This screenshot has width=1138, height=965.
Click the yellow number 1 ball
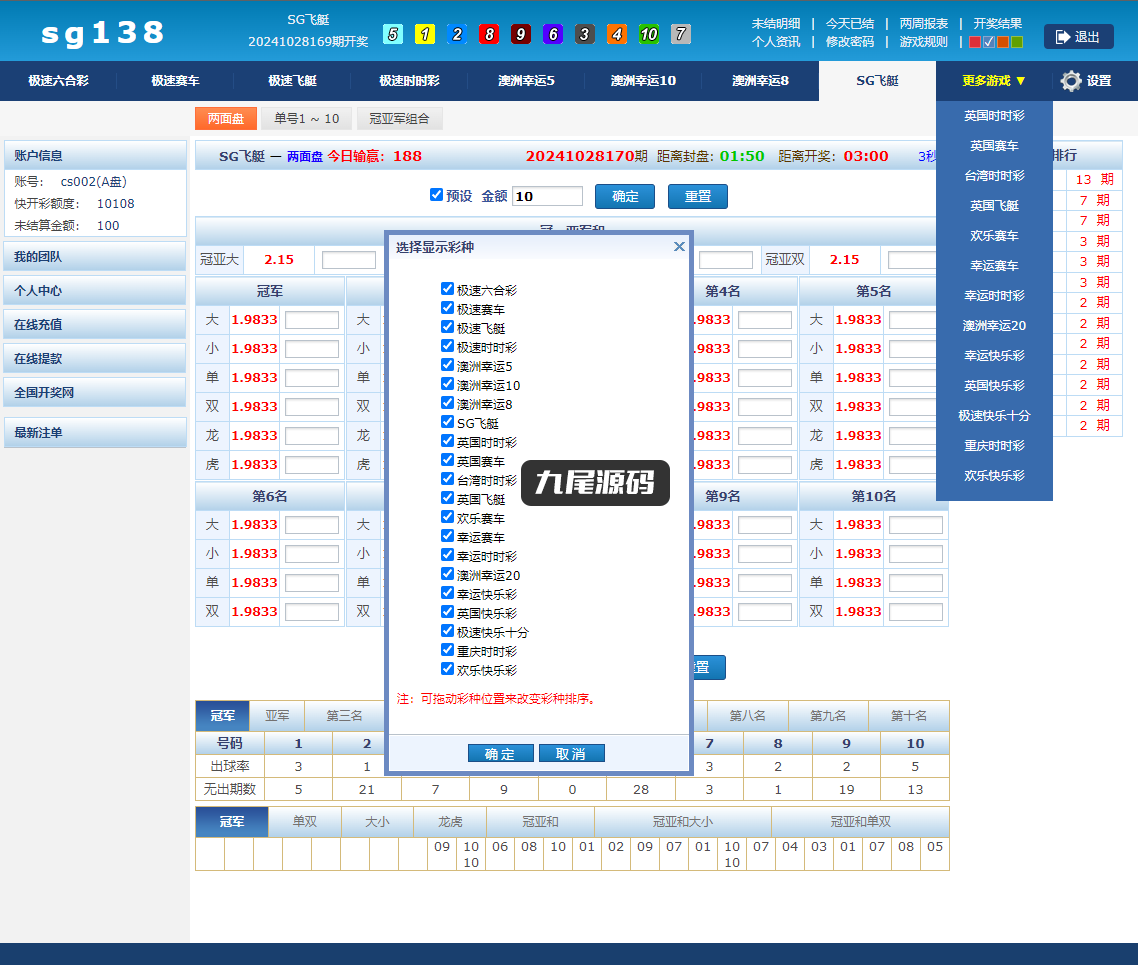click(425, 34)
